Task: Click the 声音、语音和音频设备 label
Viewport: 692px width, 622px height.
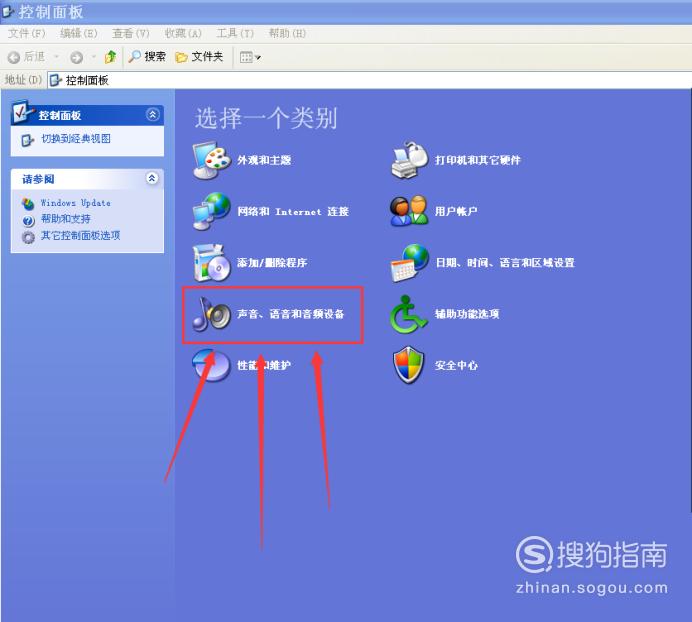Action: point(290,314)
